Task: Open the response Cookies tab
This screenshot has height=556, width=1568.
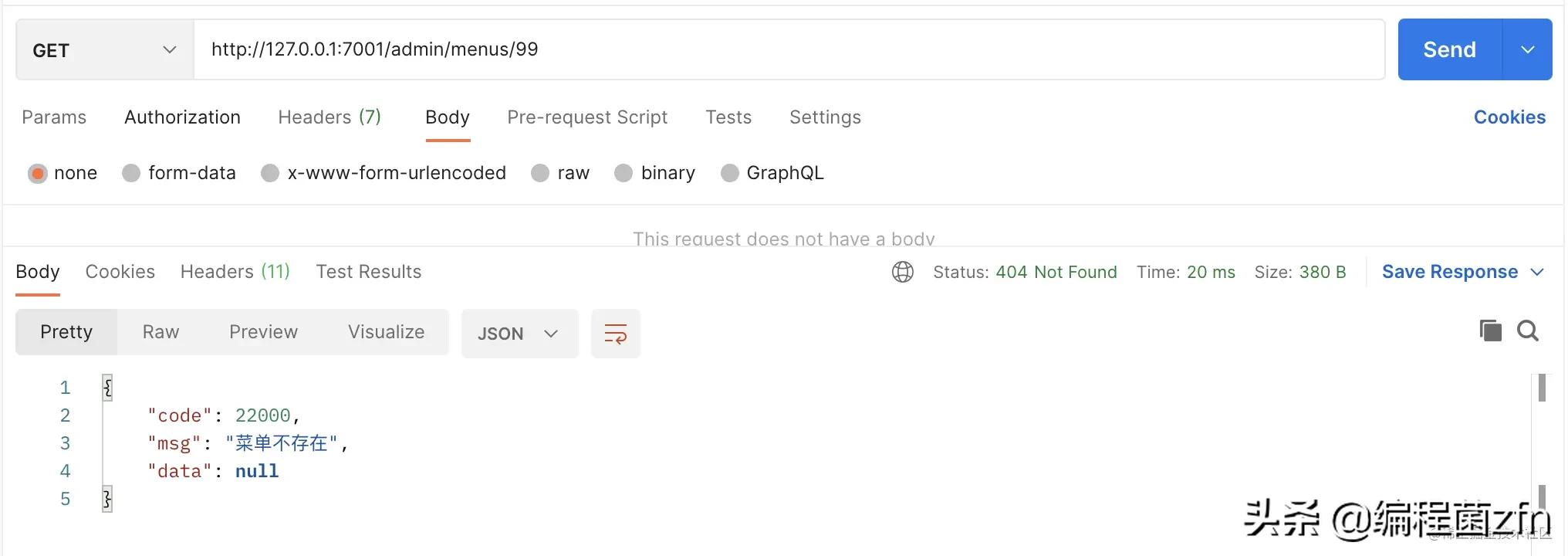Action: point(120,272)
